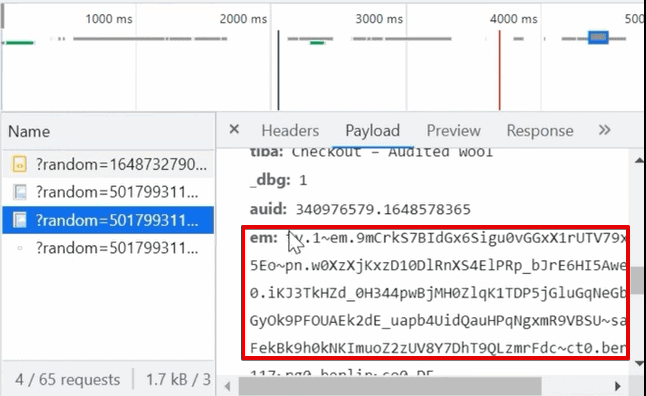Viewport: 646px width, 396px height.
Task: Click the horizontal scroll left arrow
Action: 227,387
